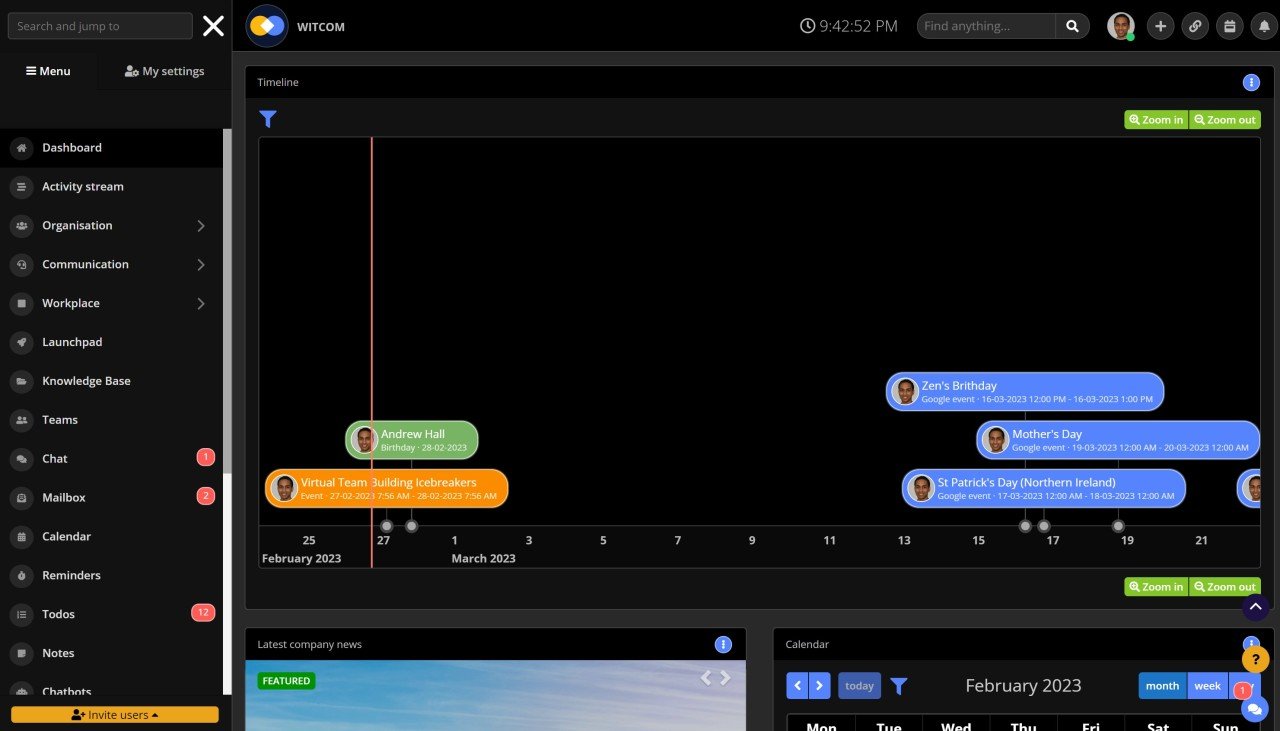This screenshot has height=731, width=1280.
Task: Click the Find anything search field
Action: coord(986,26)
